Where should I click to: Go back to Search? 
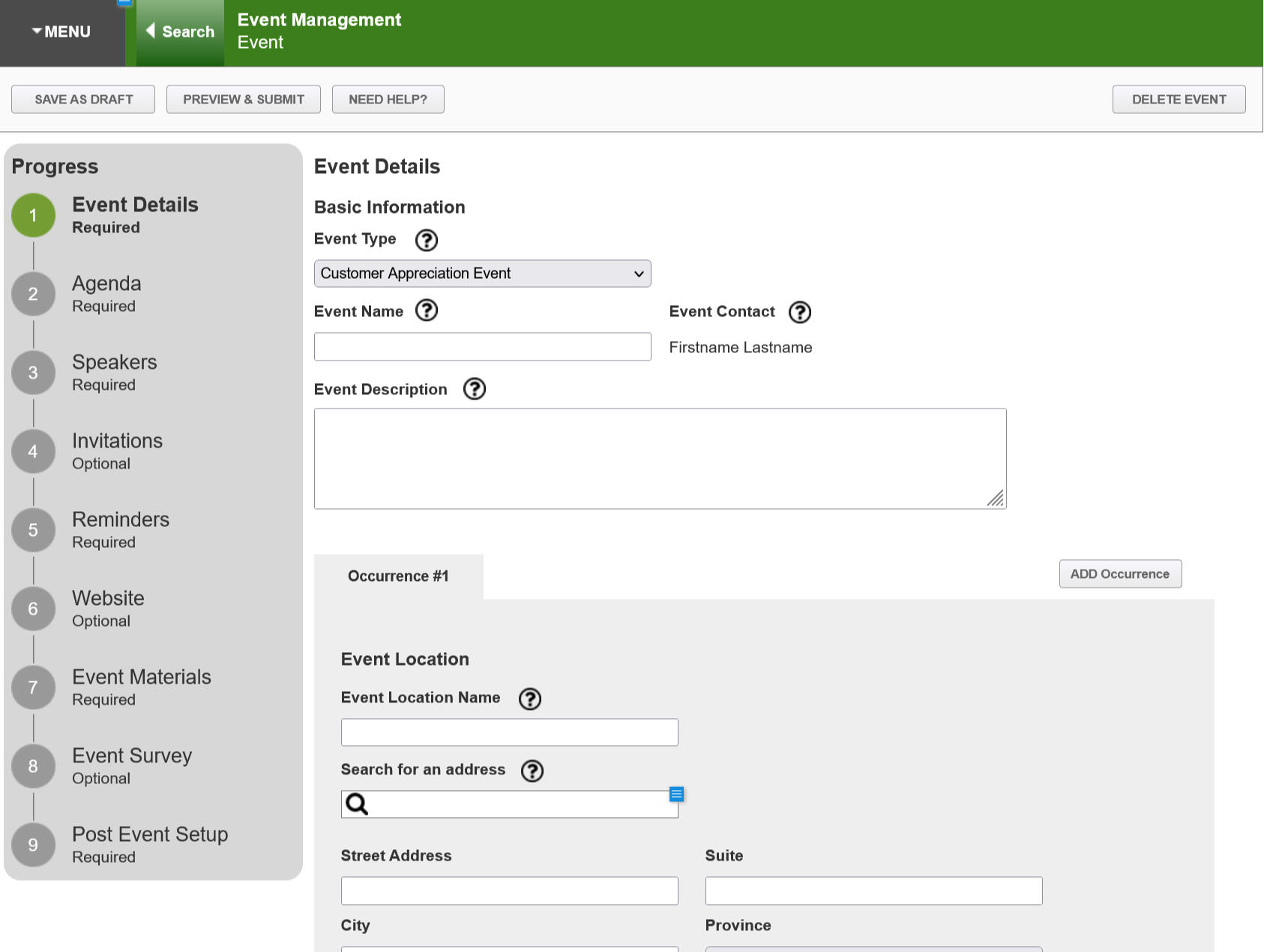click(180, 32)
